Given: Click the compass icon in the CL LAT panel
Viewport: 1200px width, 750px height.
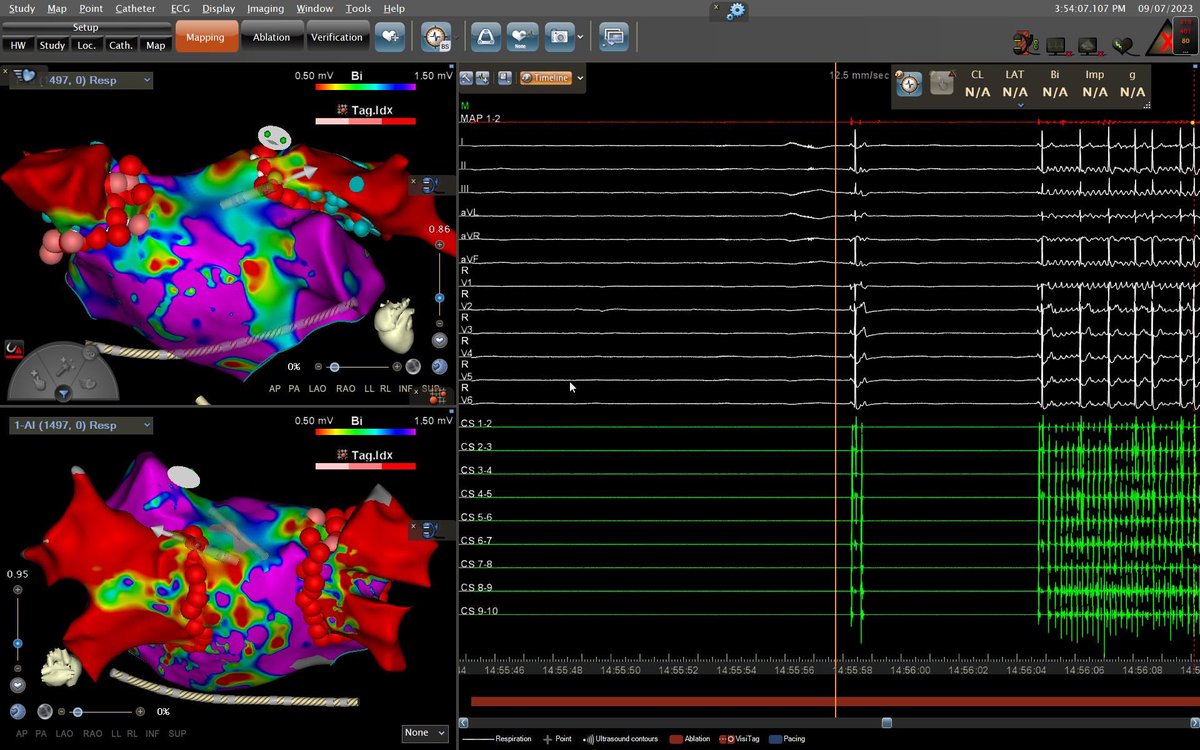Looking at the screenshot, I should coord(908,83).
